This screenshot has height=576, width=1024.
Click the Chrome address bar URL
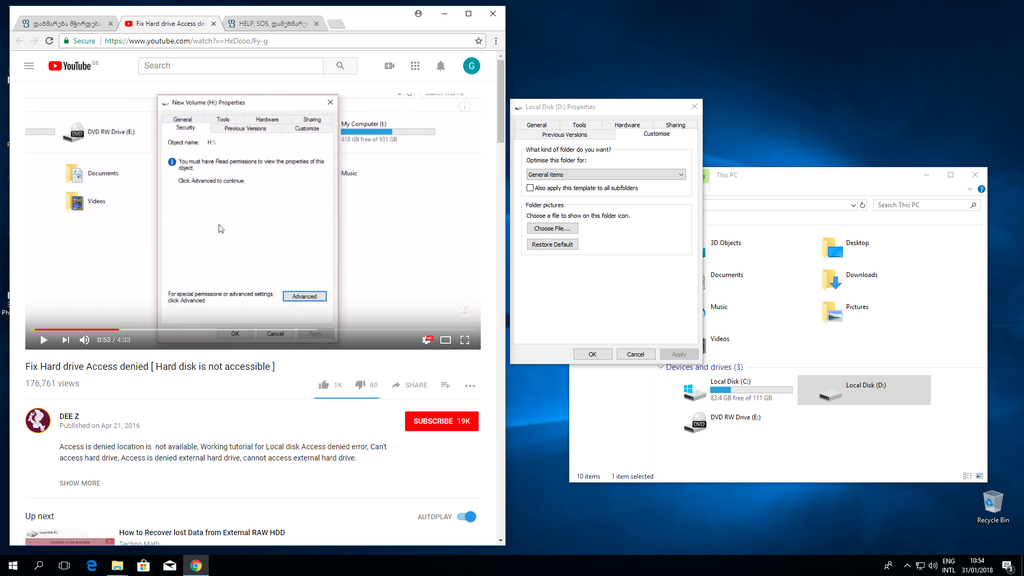coord(186,40)
